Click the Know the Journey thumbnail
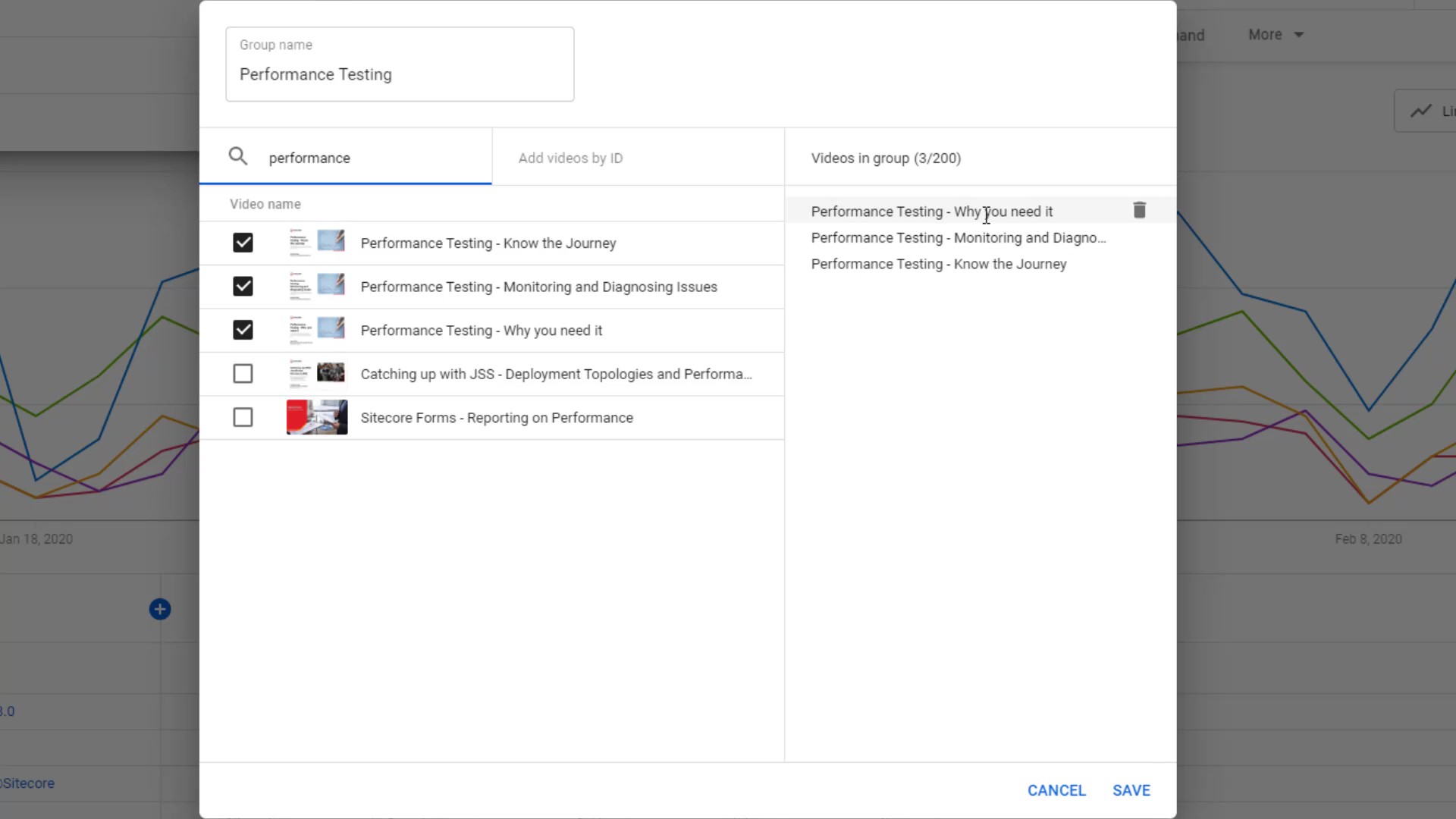 click(x=317, y=243)
